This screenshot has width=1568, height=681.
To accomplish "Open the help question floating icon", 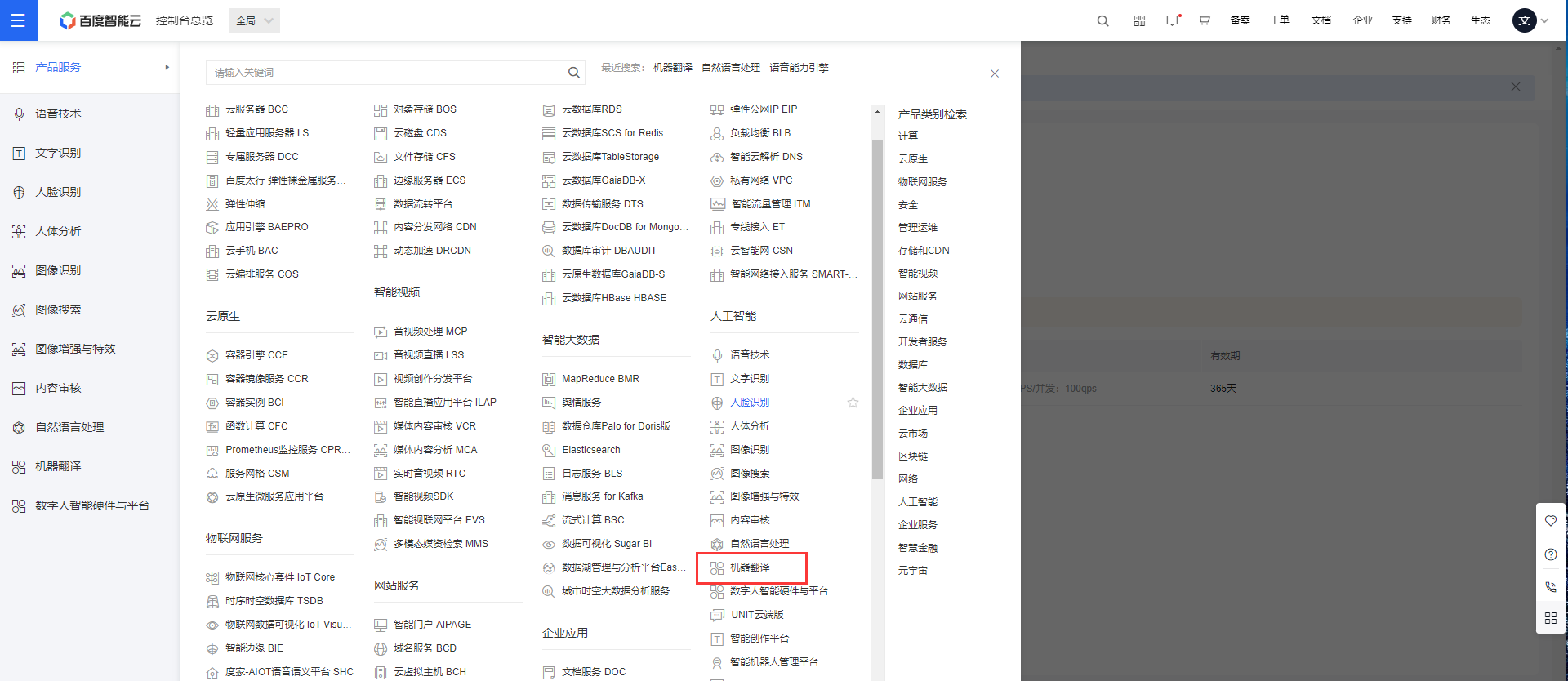I will point(1551,554).
